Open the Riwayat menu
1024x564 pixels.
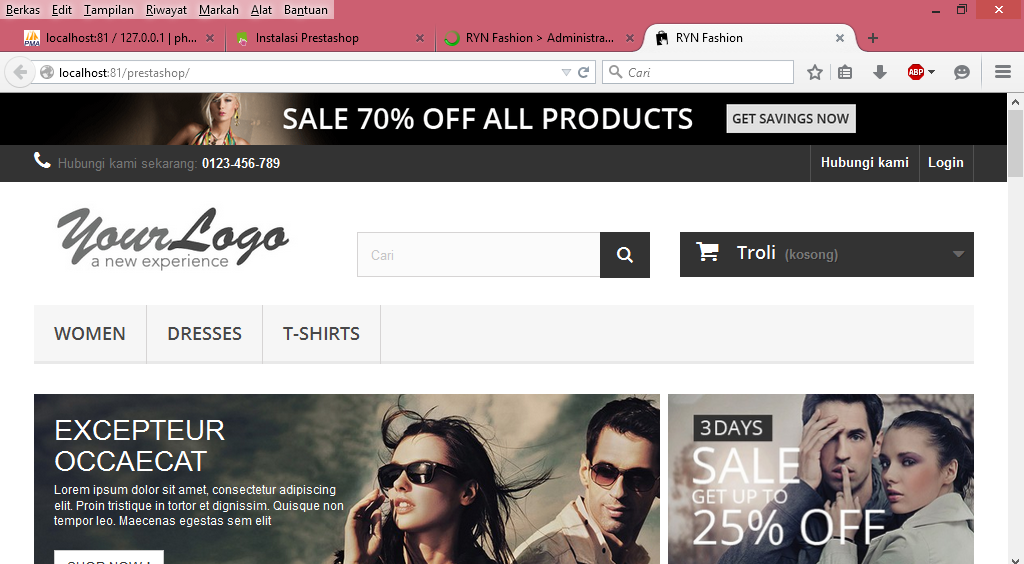coord(166,10)
